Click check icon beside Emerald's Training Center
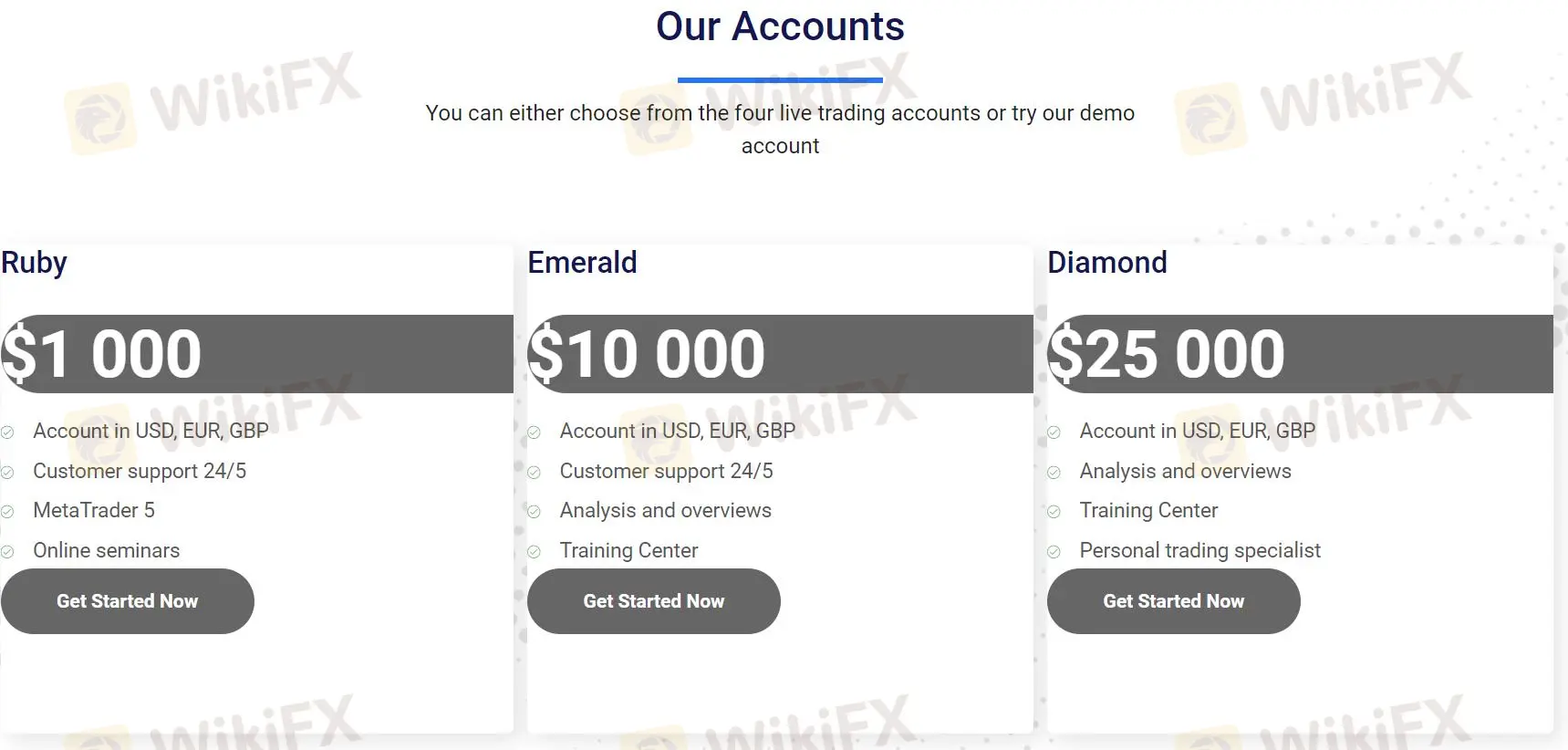The width and height of the screenshot is (1568, 750). pos(535,552)
